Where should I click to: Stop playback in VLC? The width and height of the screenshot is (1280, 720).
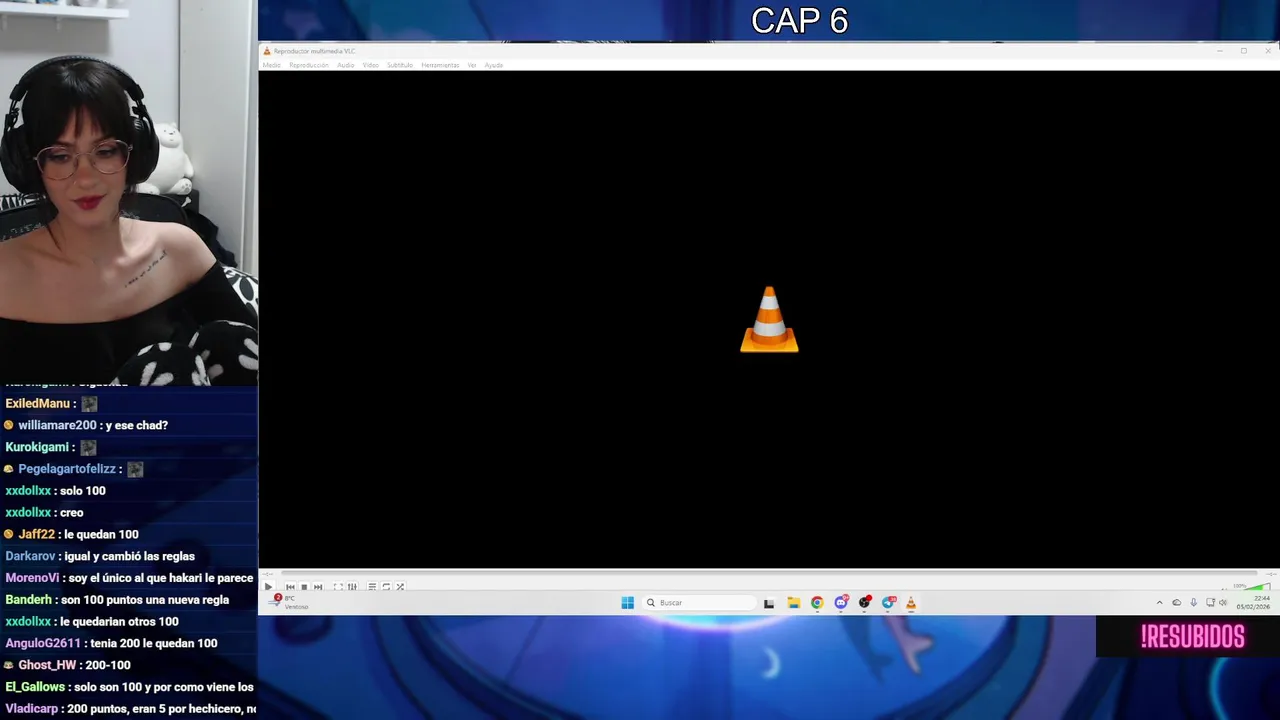coord(304,587)
